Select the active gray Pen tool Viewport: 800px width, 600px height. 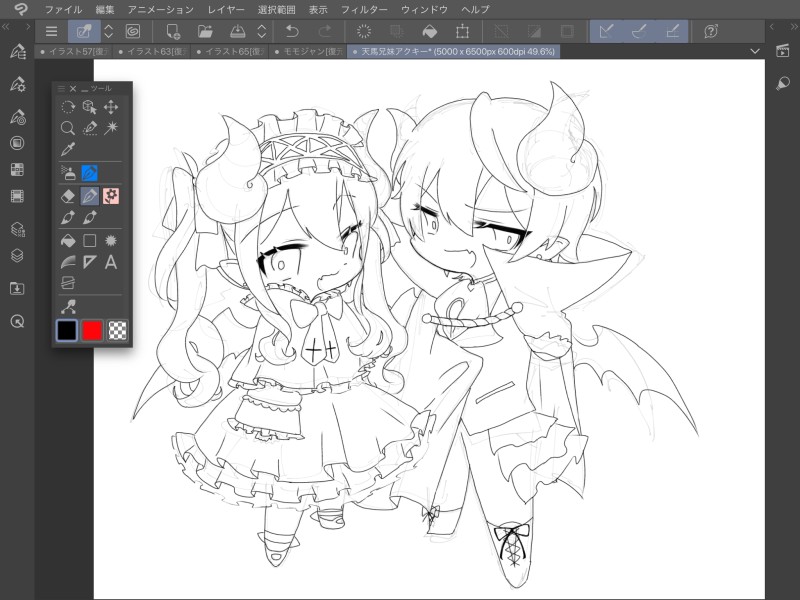89,196
